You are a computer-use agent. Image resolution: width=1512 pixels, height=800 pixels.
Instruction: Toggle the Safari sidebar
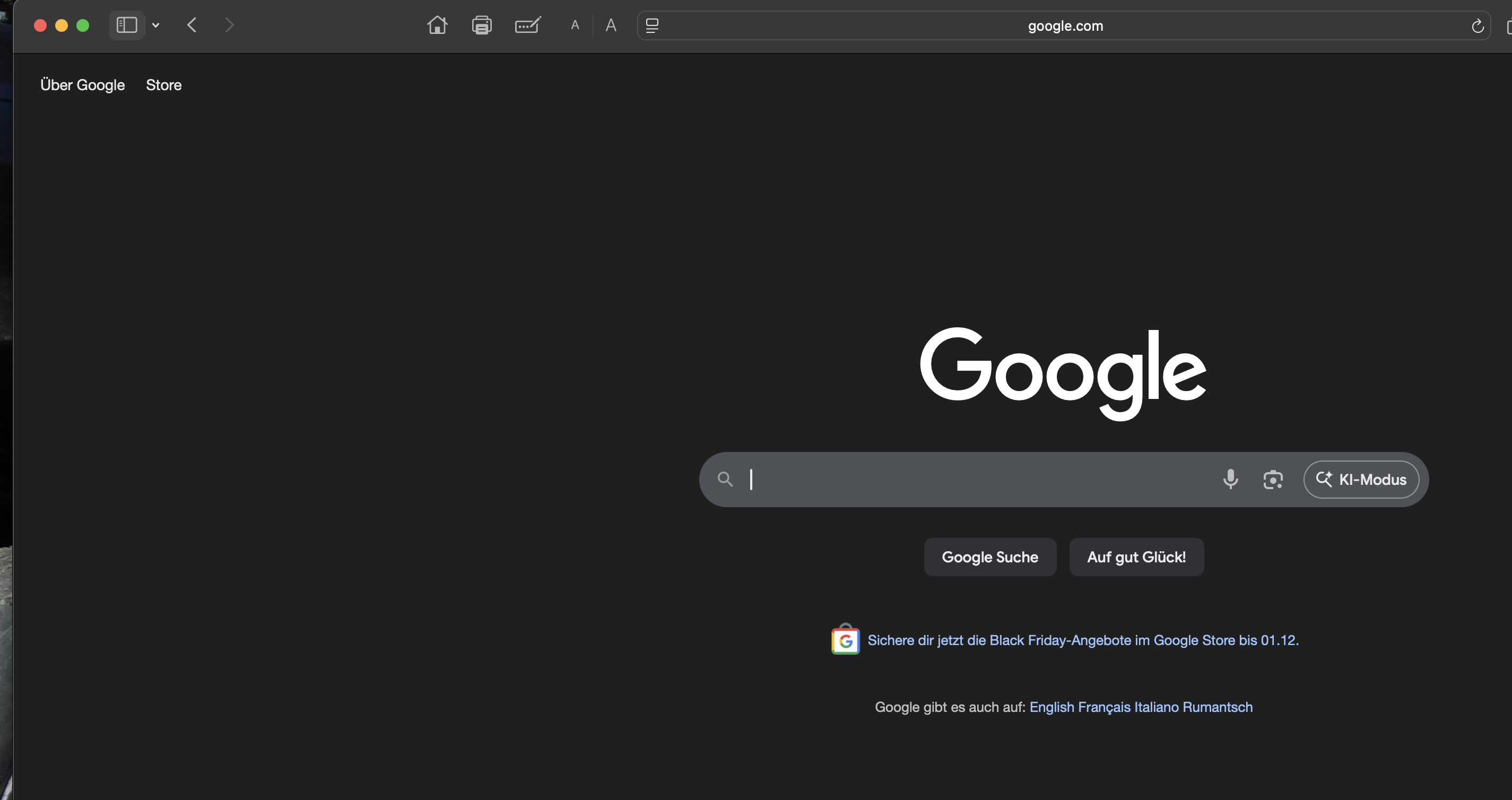point(127,25)
